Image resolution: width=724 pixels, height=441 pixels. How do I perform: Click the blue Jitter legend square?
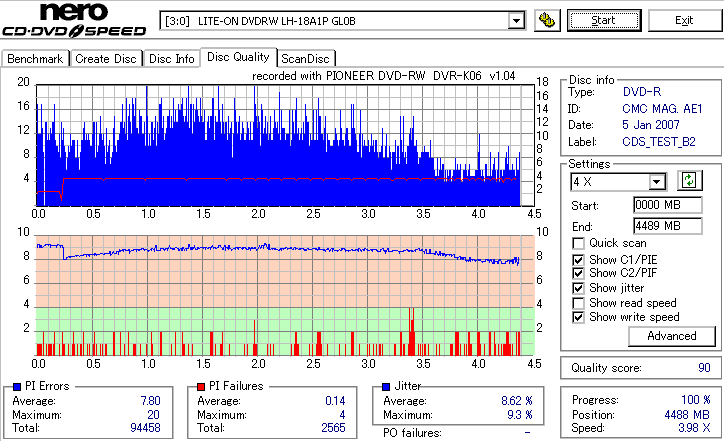(x=386, y=387)
